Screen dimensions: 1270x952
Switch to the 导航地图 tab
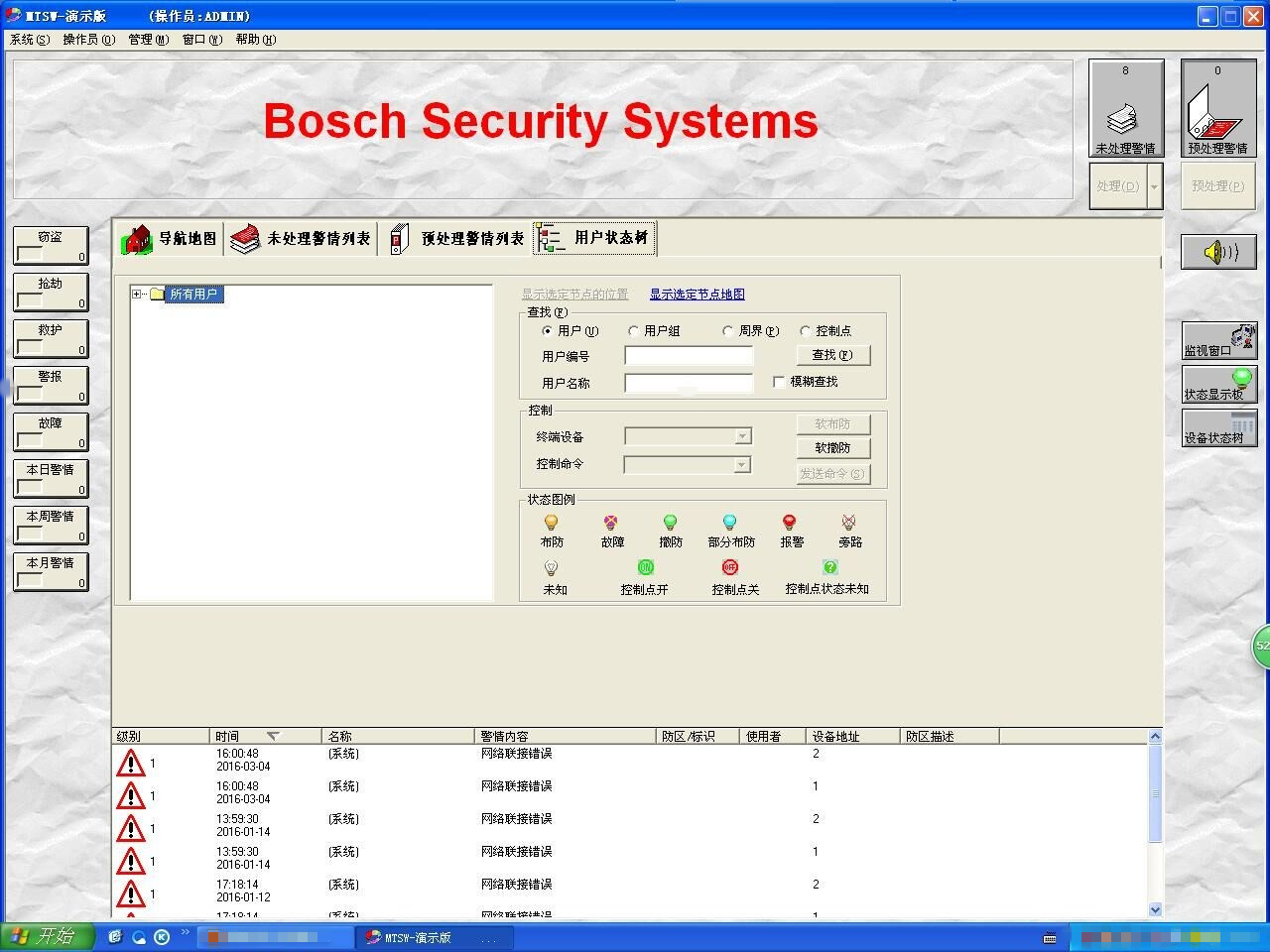click(x=170, y=239)
